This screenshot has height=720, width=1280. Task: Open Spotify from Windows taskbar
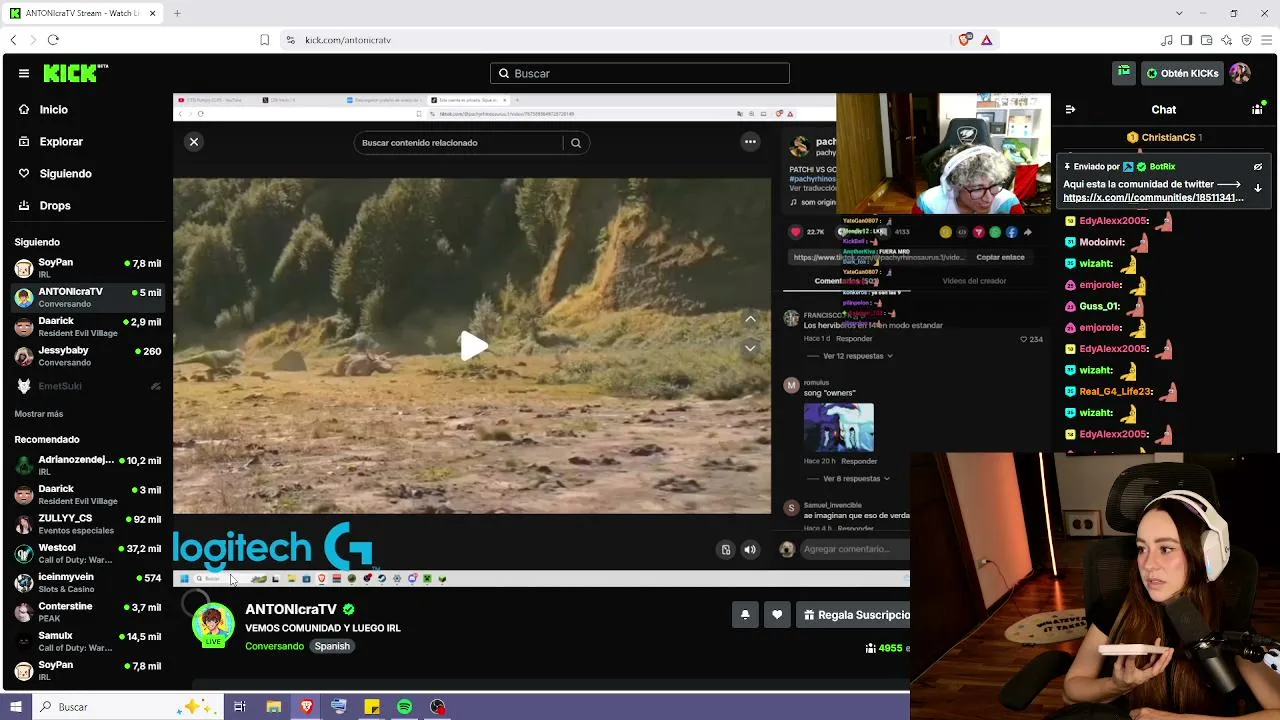(x=404, y=707)
